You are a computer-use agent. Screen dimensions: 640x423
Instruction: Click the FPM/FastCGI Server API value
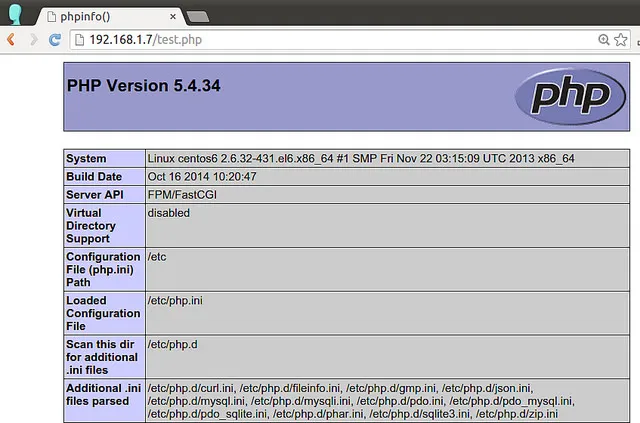(x=182, y=194)
